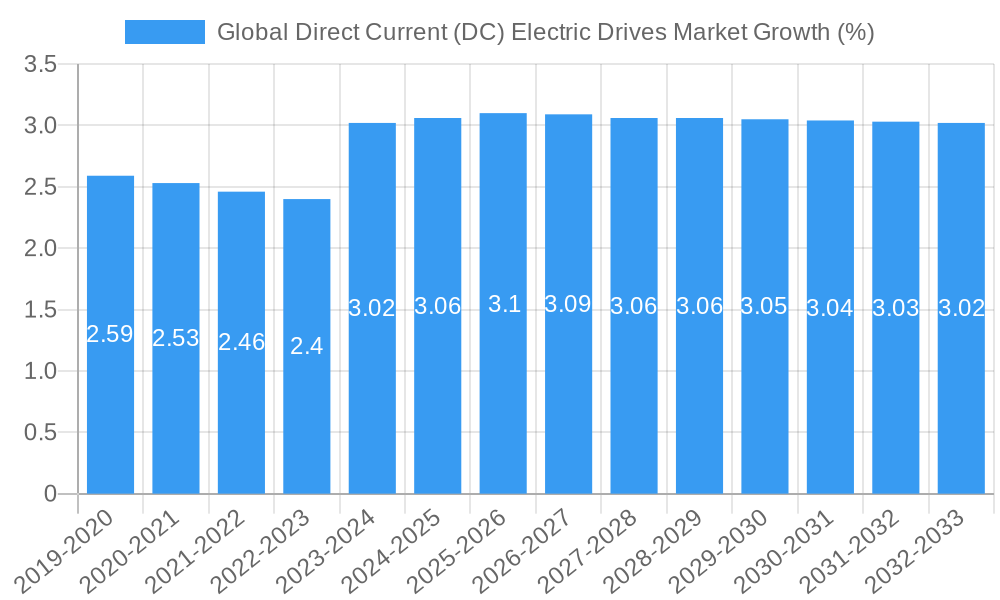Select the 2030-2031 bar valued 3.04

830,307
